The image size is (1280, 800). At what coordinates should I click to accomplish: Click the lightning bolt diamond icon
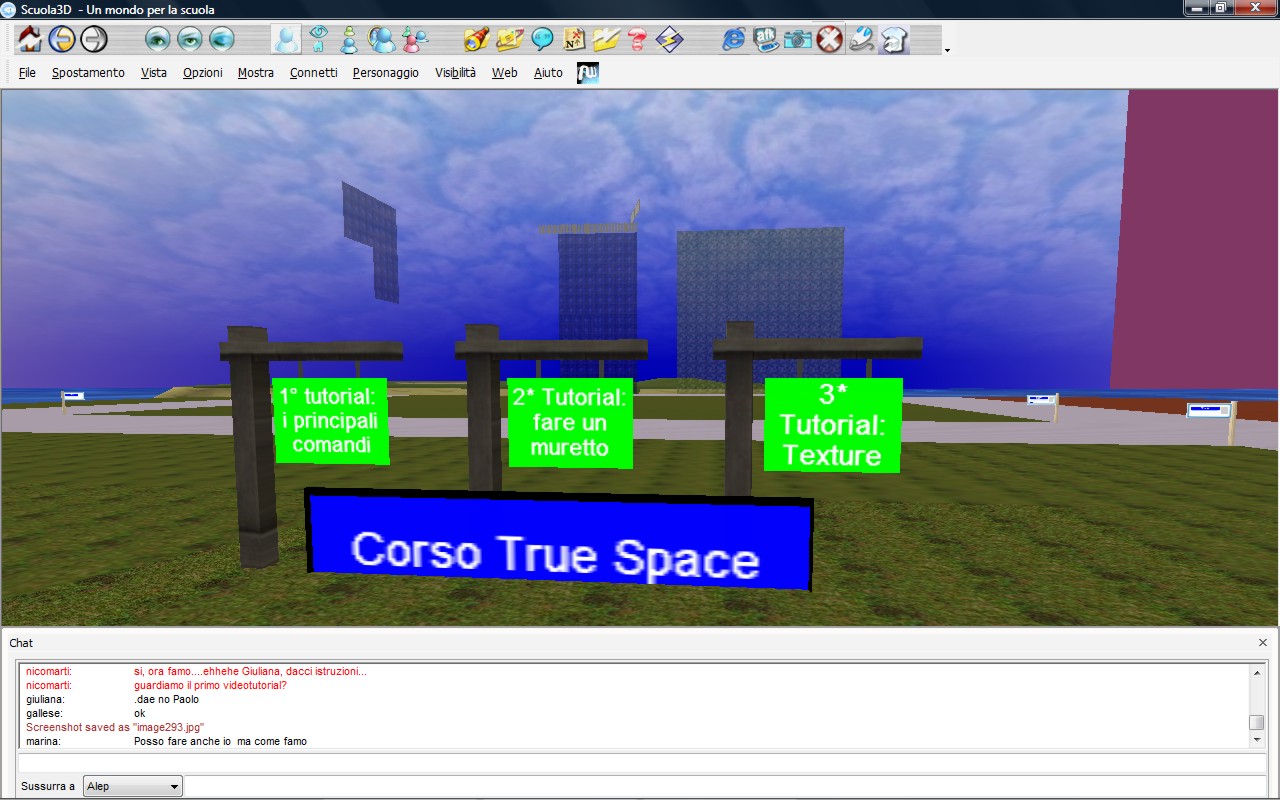[670, 39]
